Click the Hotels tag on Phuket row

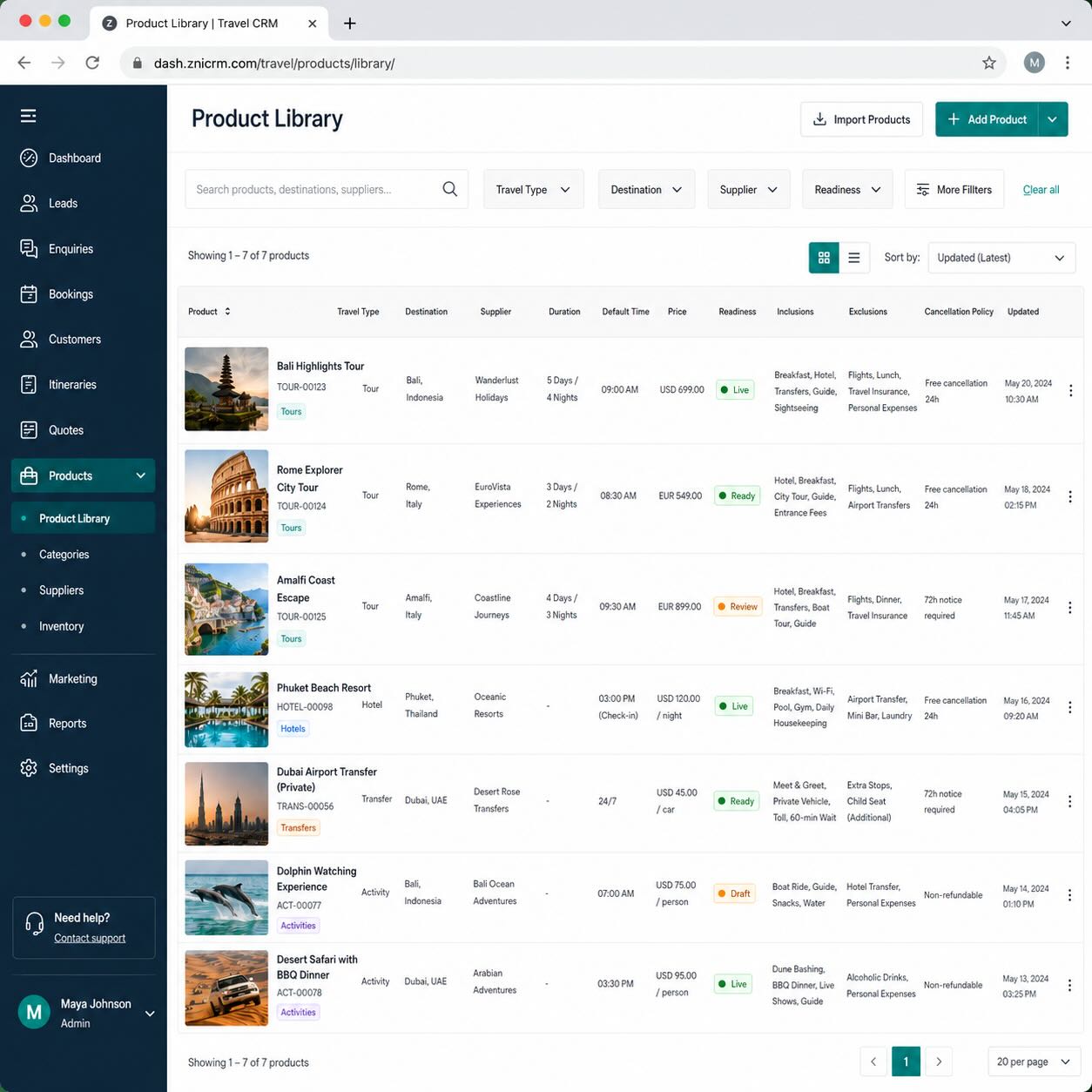coord(293,729)
